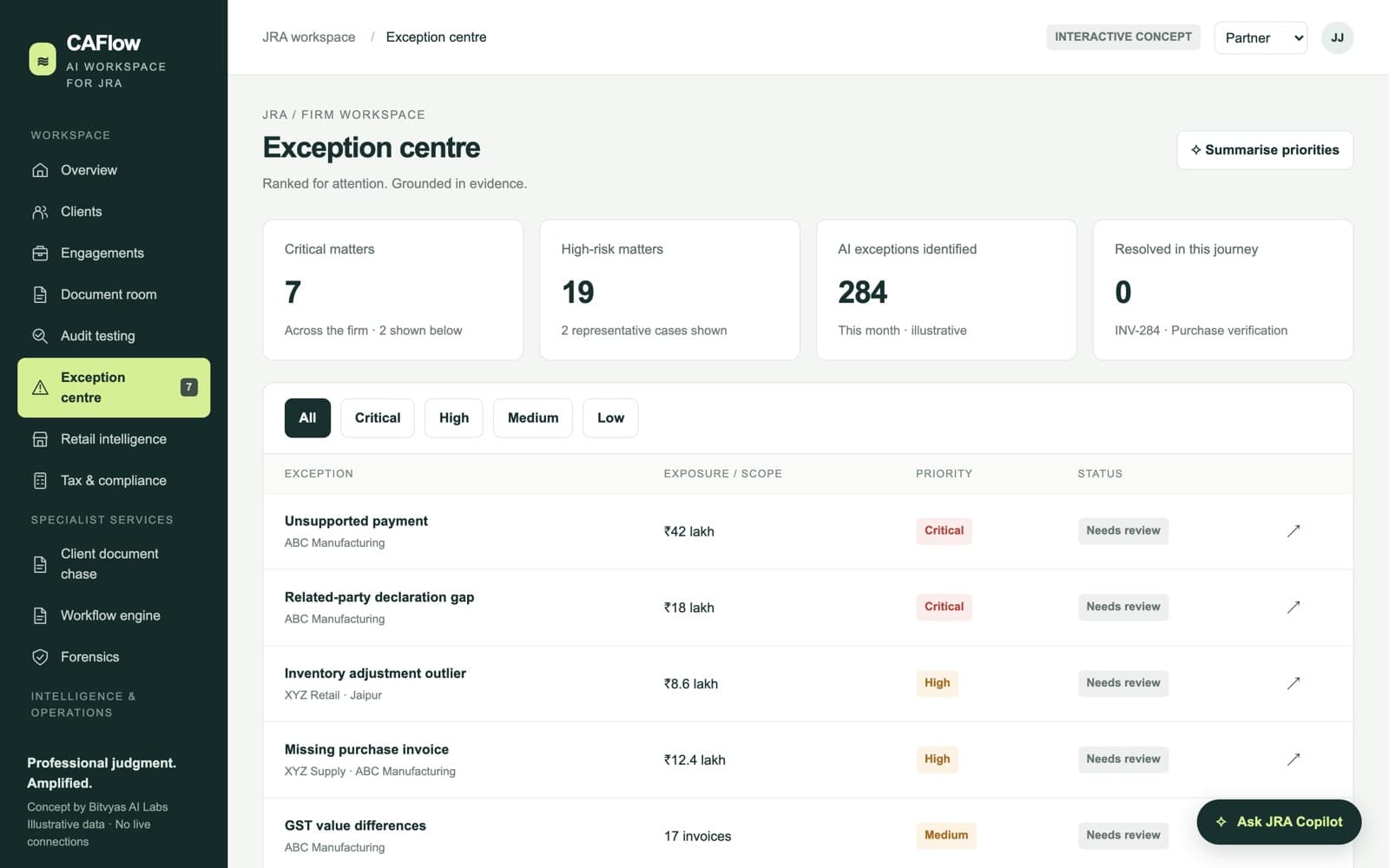The image size is (1389, 868).
Task: Click the Interactive Concept badge
Action: tap(1123, 36)
